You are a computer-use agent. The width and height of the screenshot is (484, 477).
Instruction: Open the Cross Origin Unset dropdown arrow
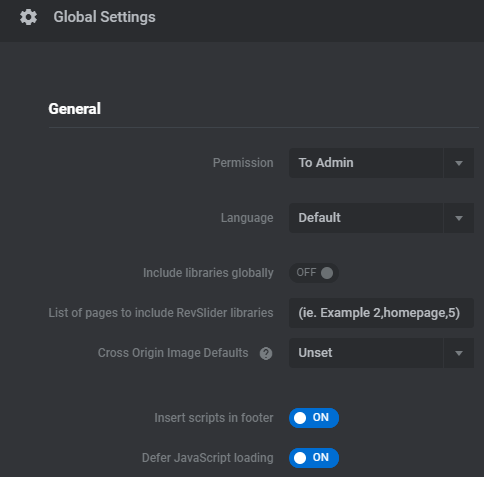click(x=459, y=353)
